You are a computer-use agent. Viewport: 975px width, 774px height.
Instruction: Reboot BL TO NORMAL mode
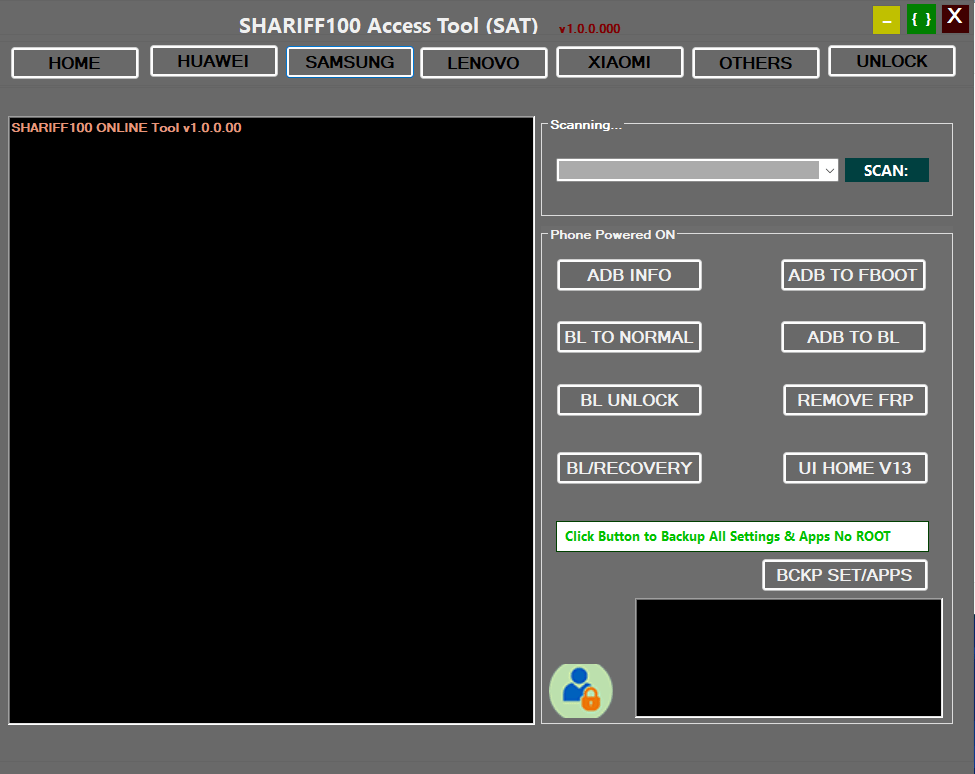pos(629,337)
